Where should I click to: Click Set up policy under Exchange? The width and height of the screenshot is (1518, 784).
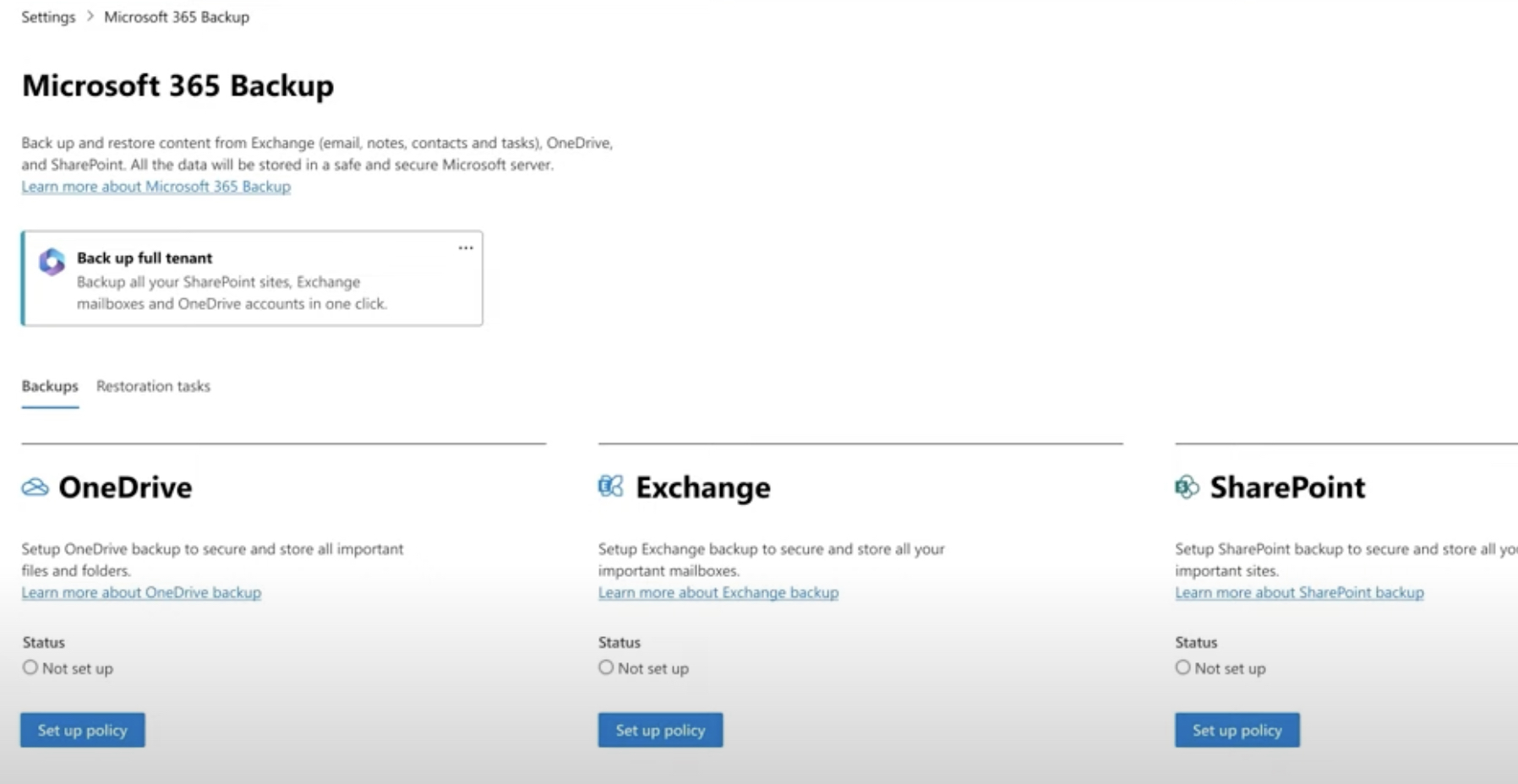tap(660, 730)
